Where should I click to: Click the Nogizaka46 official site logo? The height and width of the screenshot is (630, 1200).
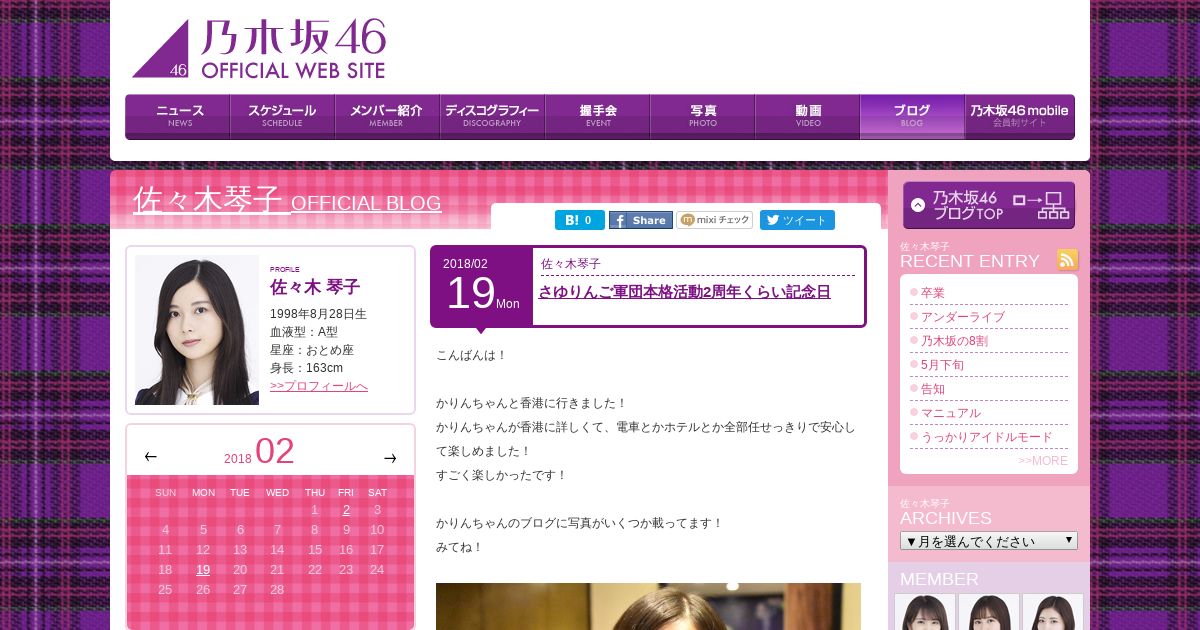coord(259,48)
